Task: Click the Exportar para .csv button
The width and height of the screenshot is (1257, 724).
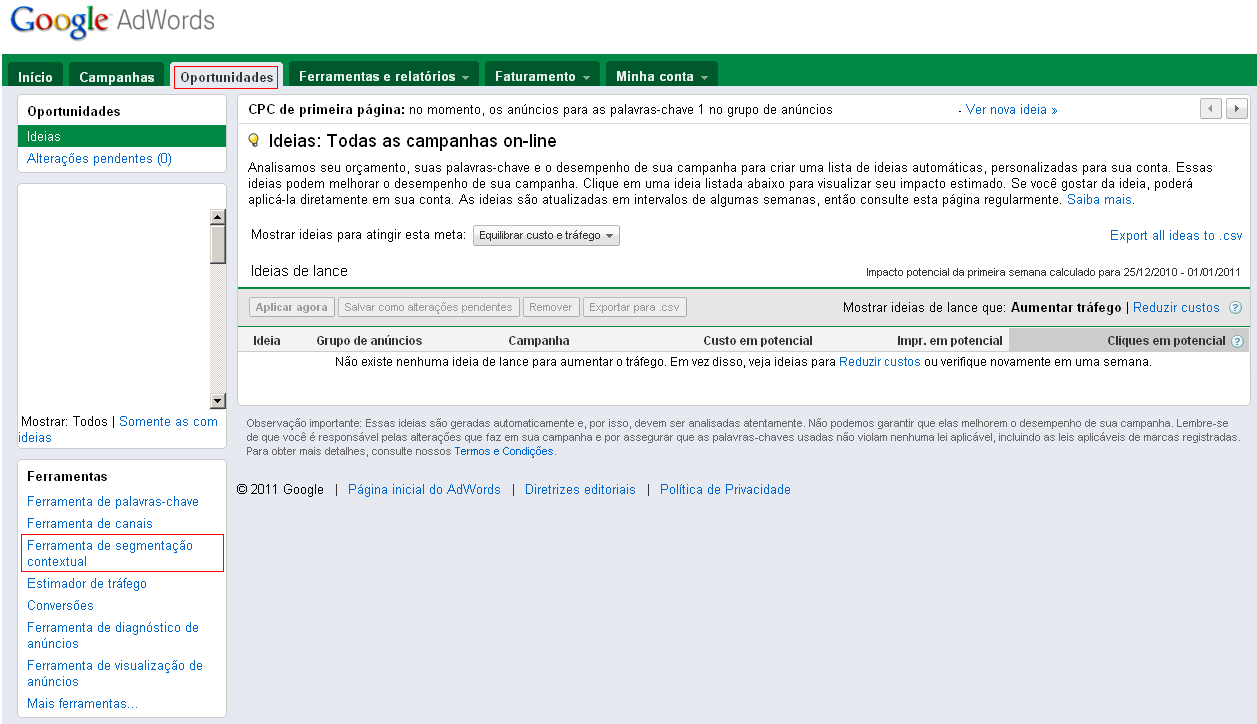Action: click(x=635, y=307)
